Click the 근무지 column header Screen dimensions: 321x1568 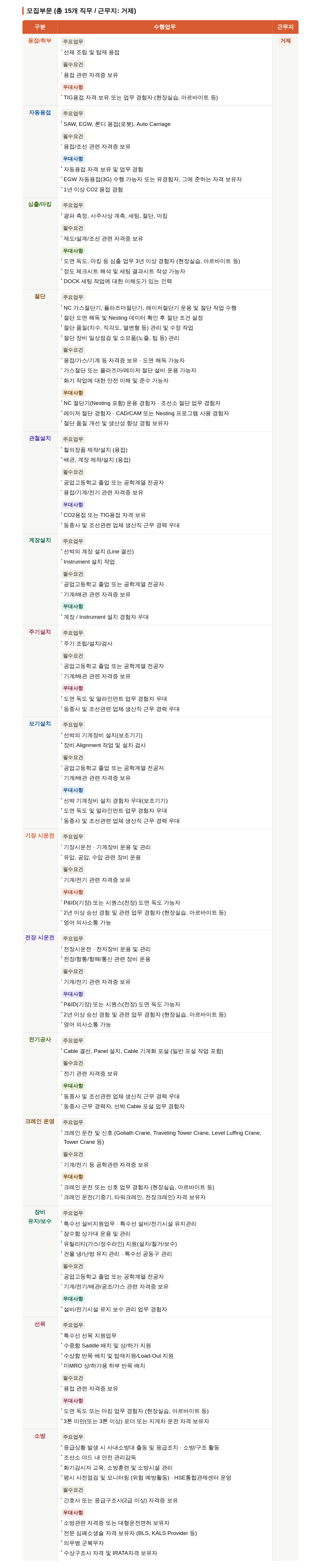pyautogui.click(x=285, y=27)
